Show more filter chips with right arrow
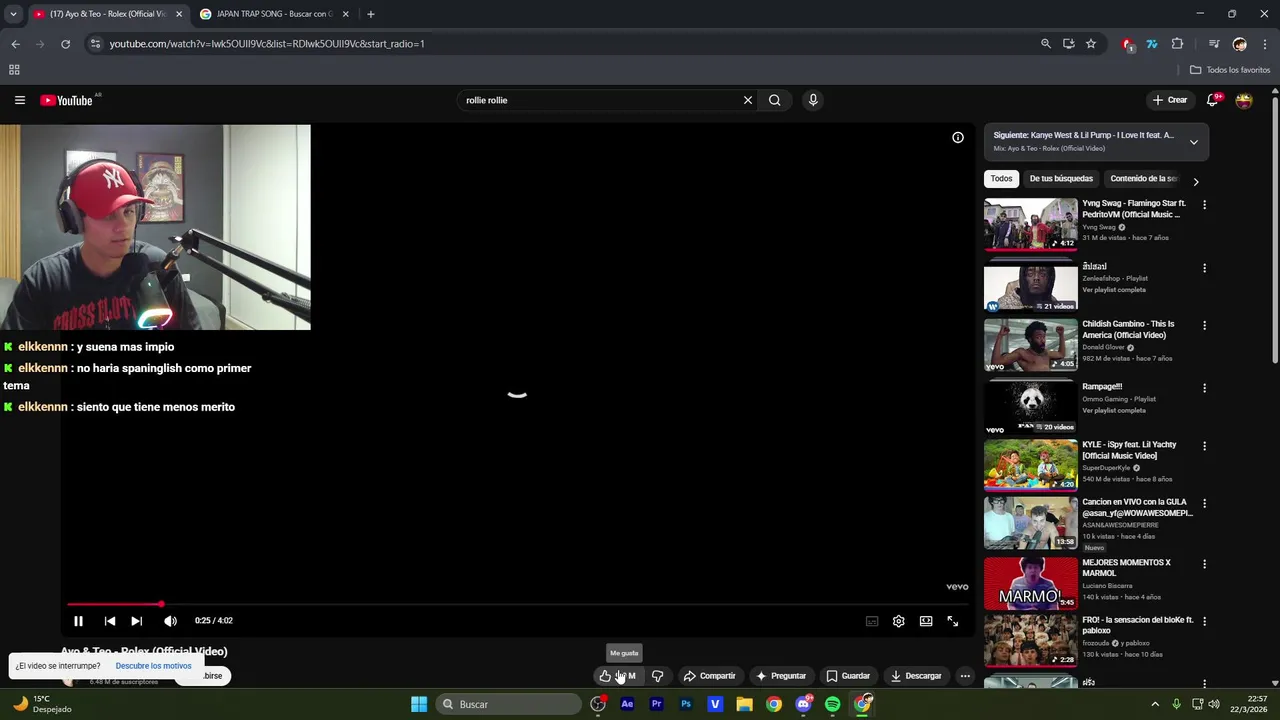This screenshot has width=1280, height=720. 1195,181
